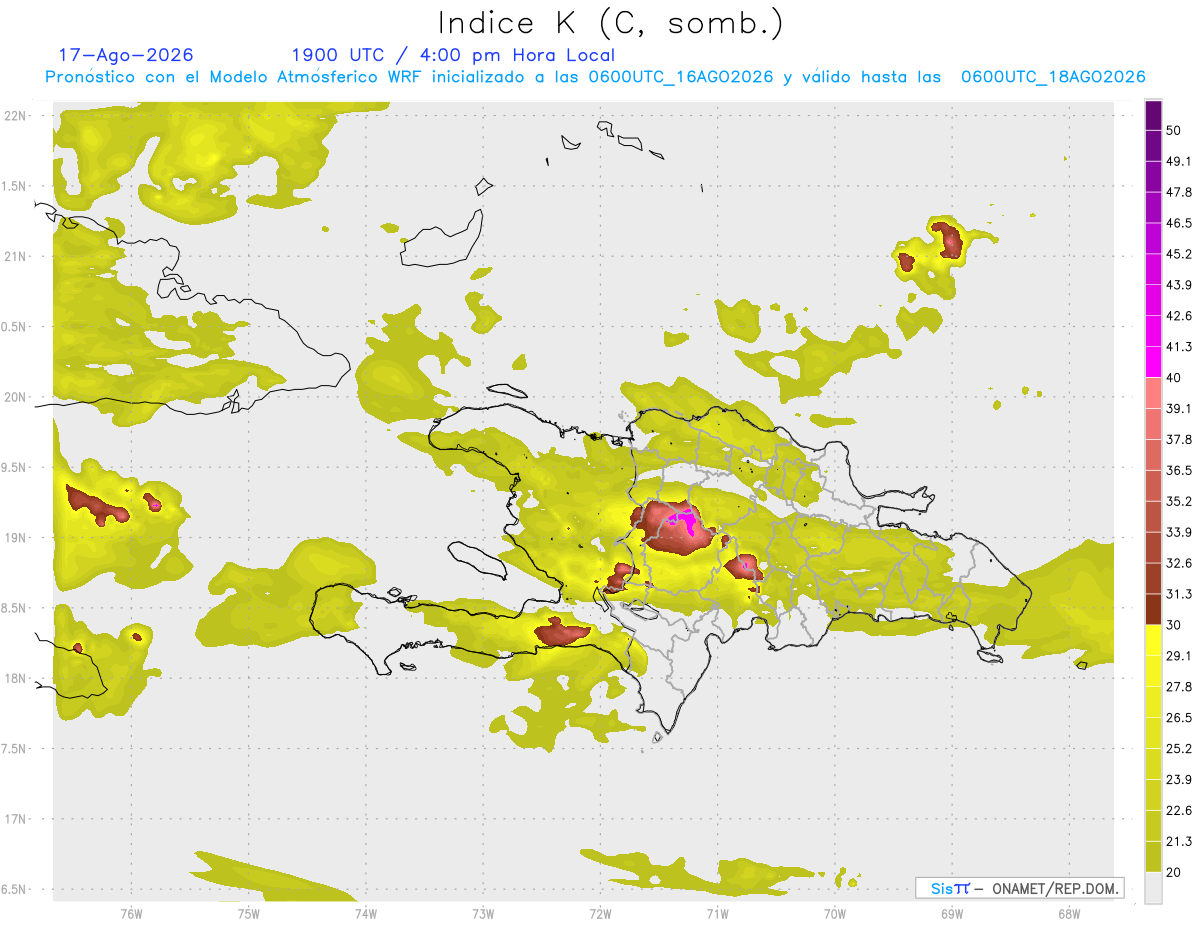
Task: Pick the grey swatch below the 20 label
Action: click(1153, 888)
